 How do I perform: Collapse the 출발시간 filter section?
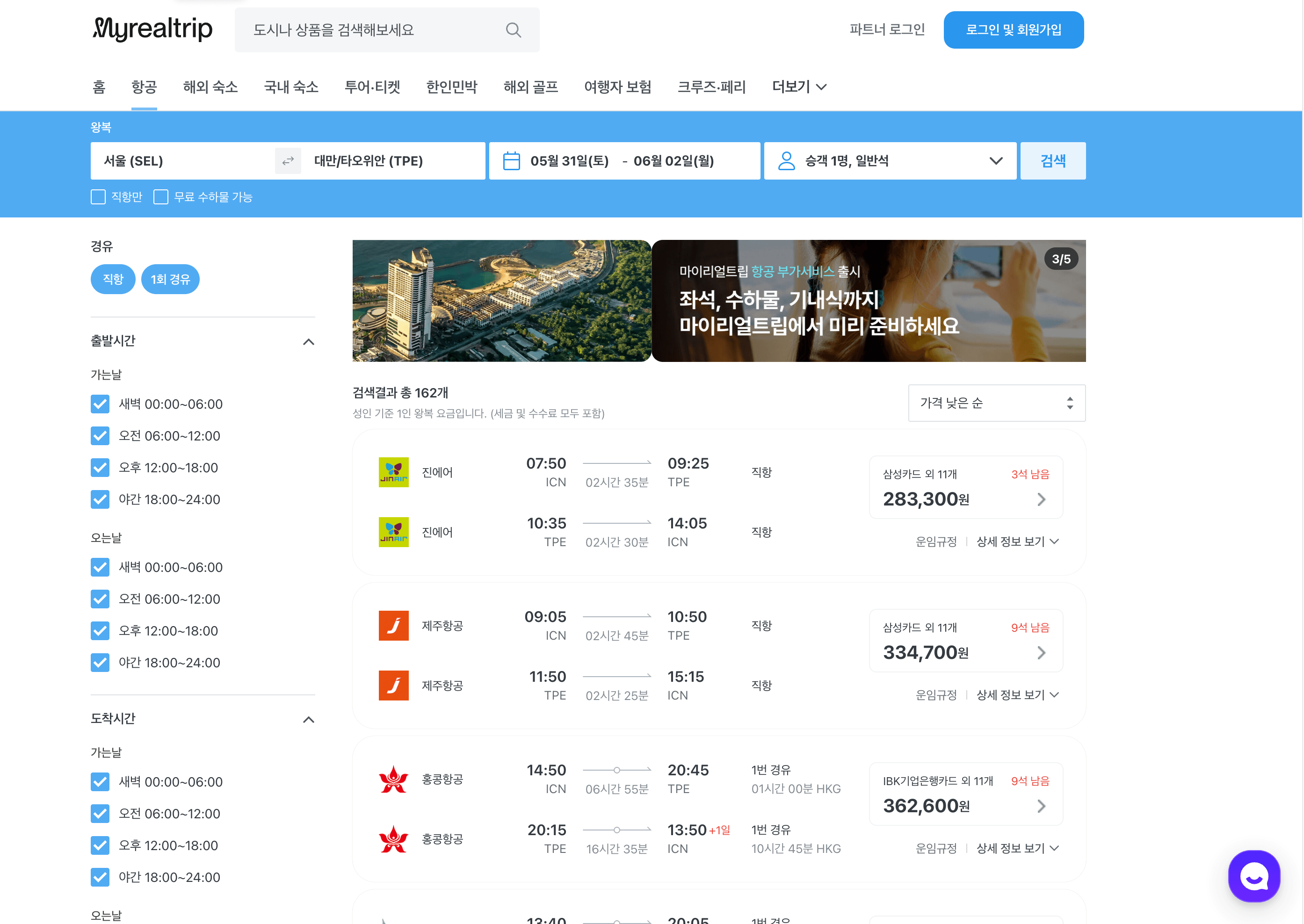(308, 341)
